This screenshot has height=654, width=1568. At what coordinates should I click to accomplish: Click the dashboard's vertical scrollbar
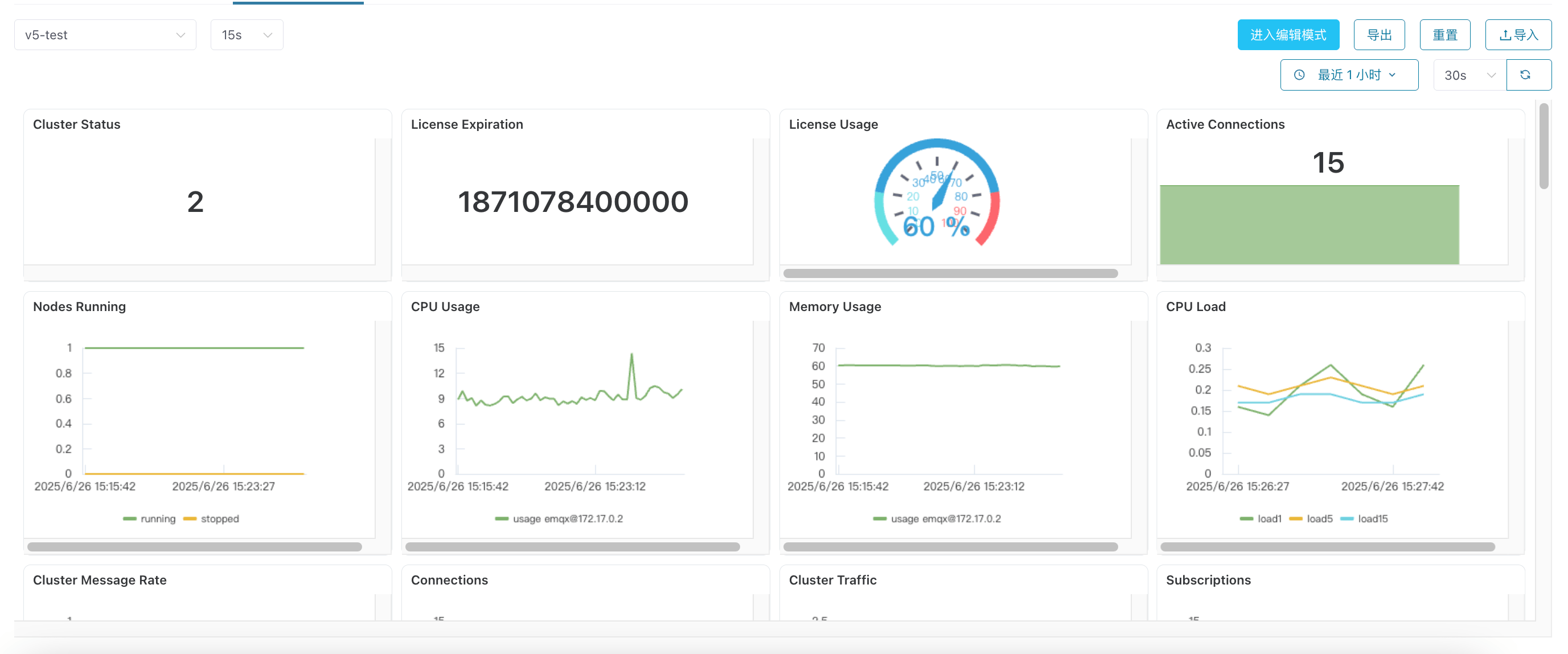click(x=1543, y=146)
